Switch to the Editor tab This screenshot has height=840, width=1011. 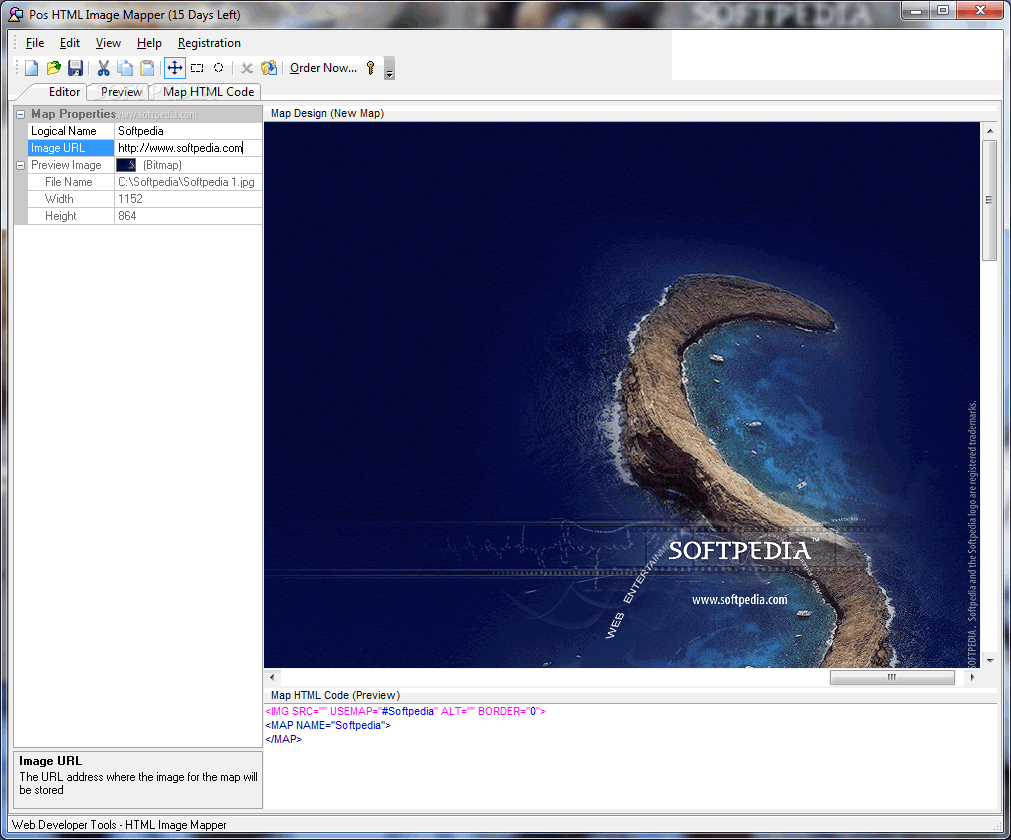[64, 92]
